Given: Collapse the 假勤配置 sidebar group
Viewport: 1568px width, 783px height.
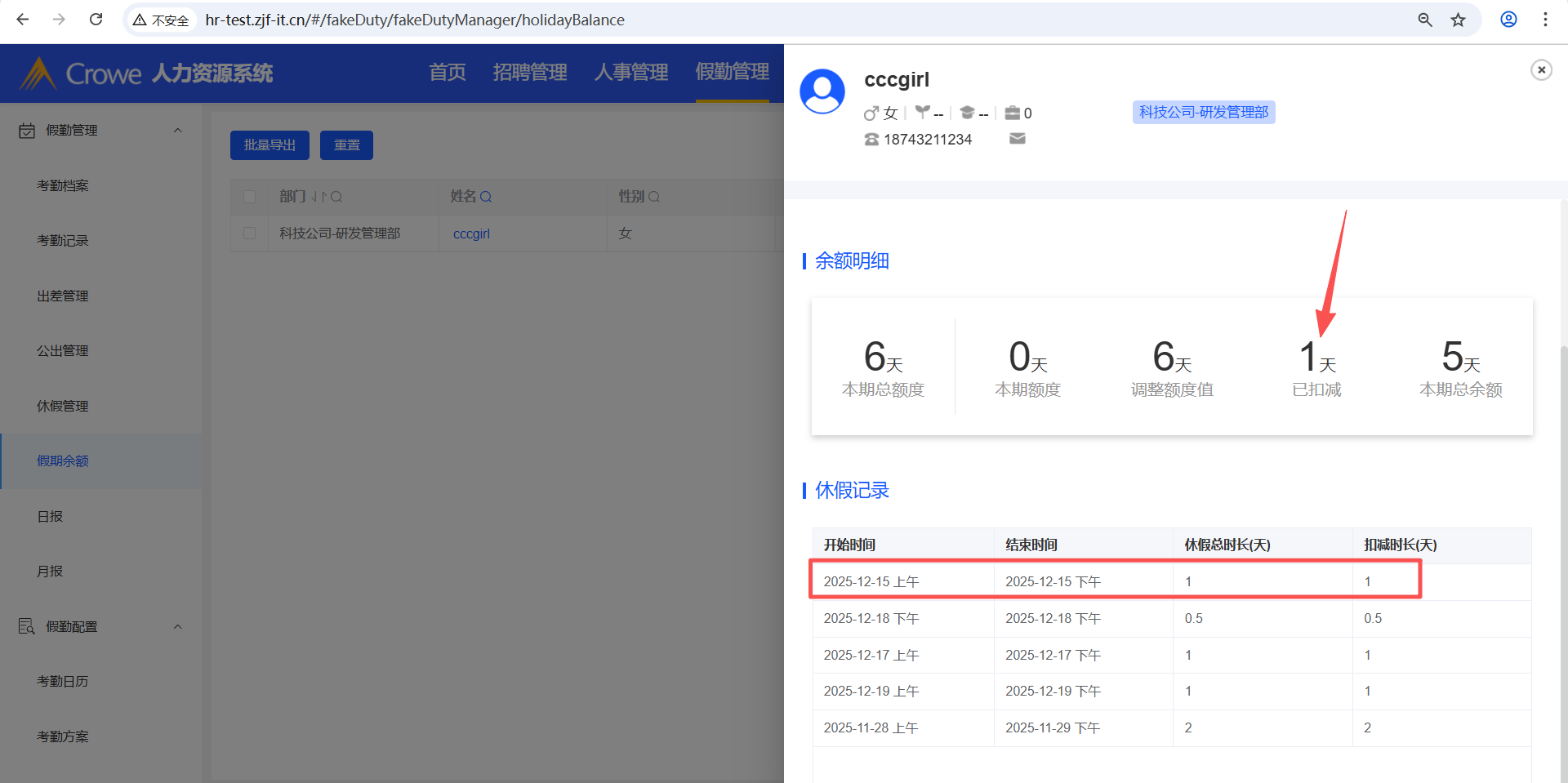Looking at the screenshot, I should [x=178, y=627].
